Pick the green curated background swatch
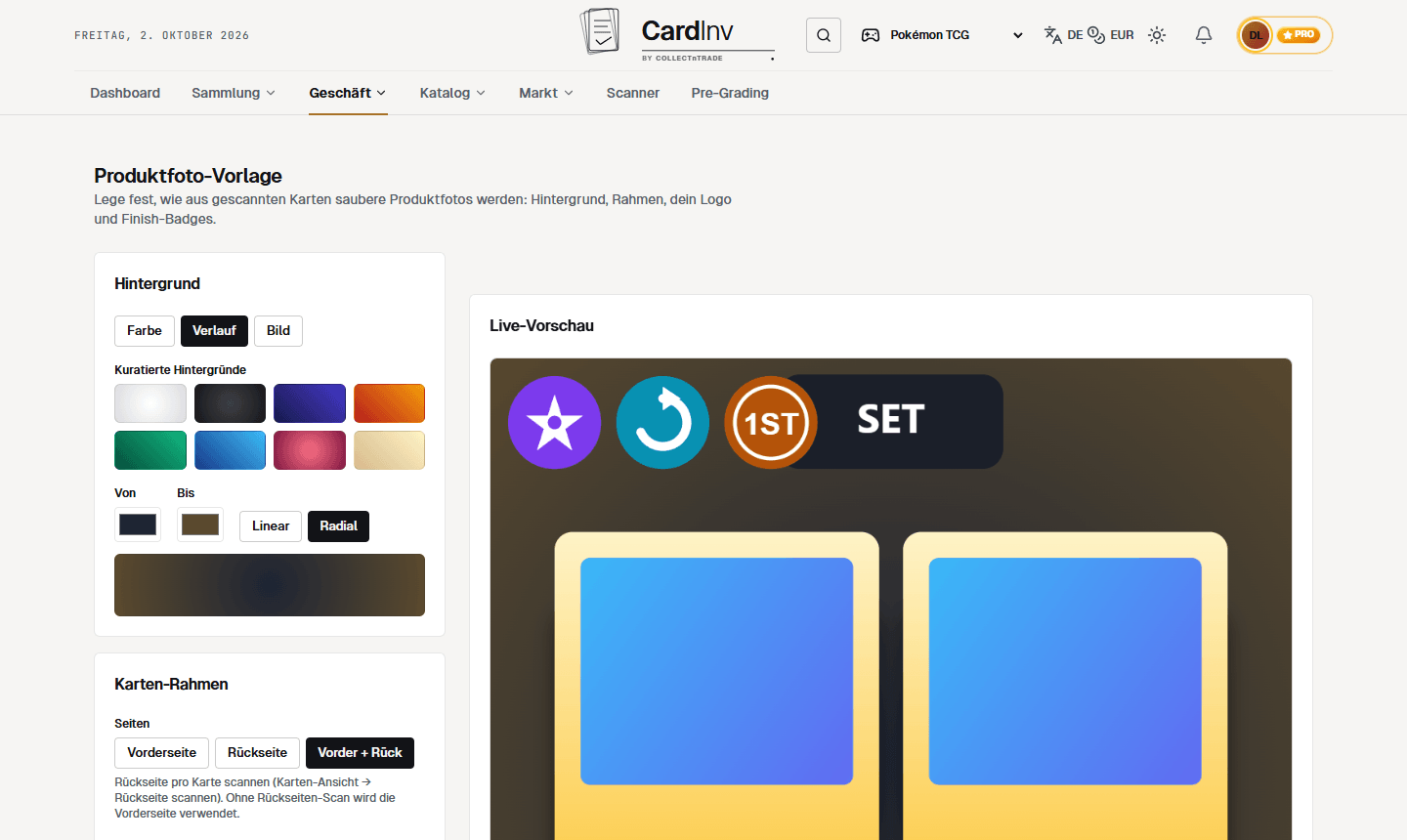Viewport: 1407px width, 840px height. (150, 450)
